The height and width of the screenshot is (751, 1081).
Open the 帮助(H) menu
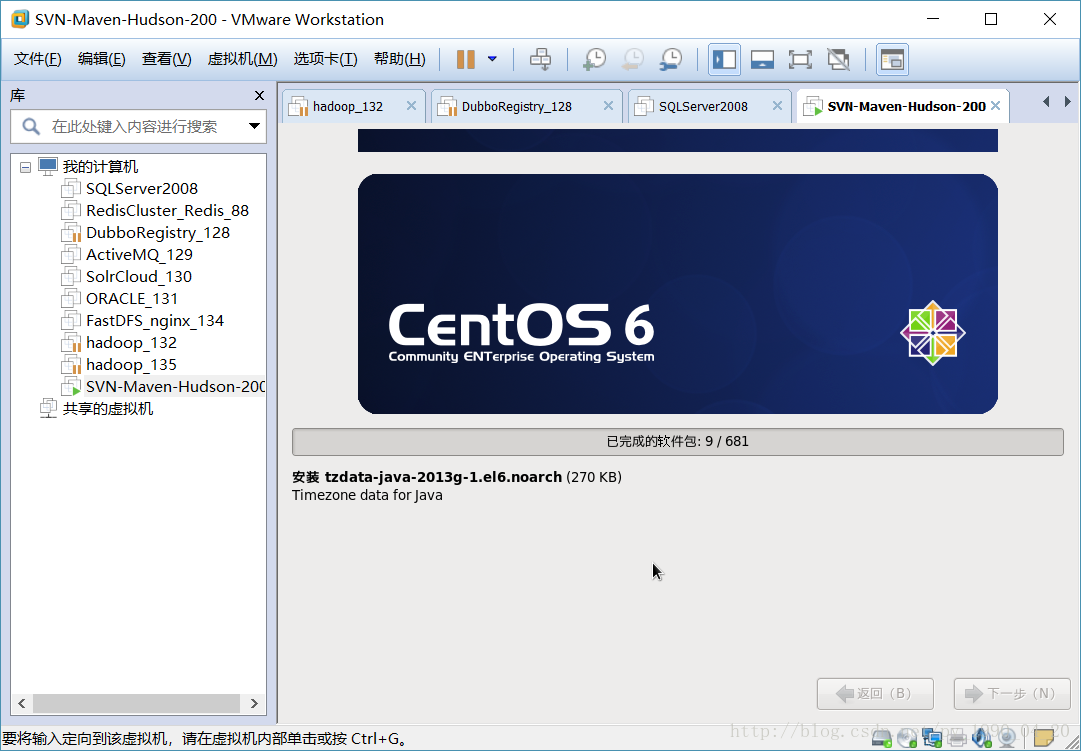[399, 59]
